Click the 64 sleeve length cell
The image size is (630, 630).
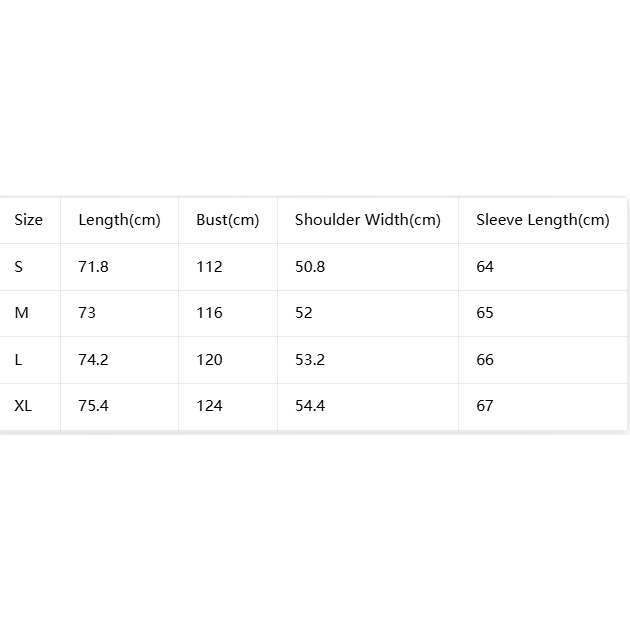(x=485, y=267)
